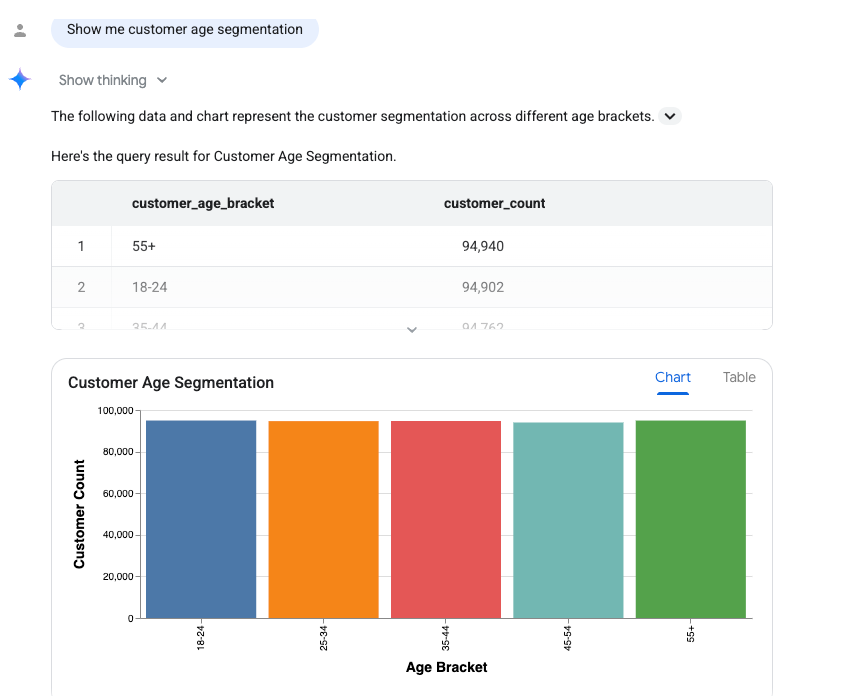Click the customer_count column header
Image resolution: width=857 pixels, height=696 pixels.
494,203
